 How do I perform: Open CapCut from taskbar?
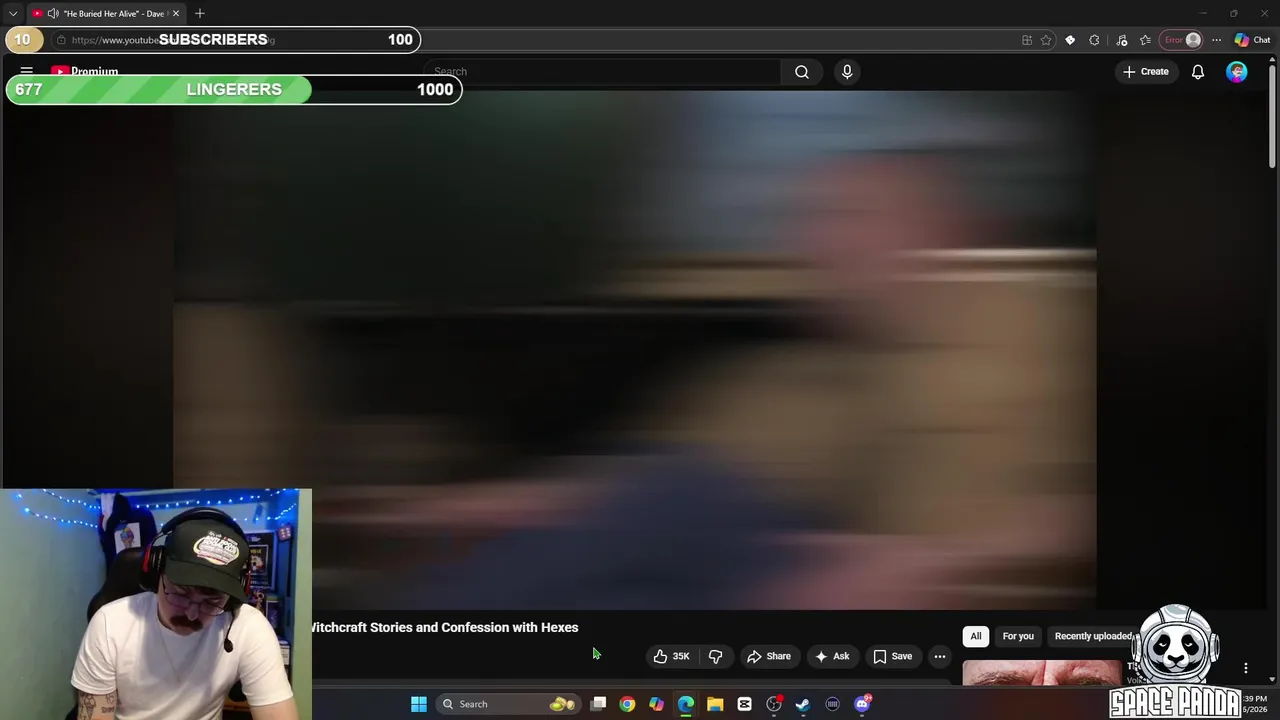[x=744, y=704]
